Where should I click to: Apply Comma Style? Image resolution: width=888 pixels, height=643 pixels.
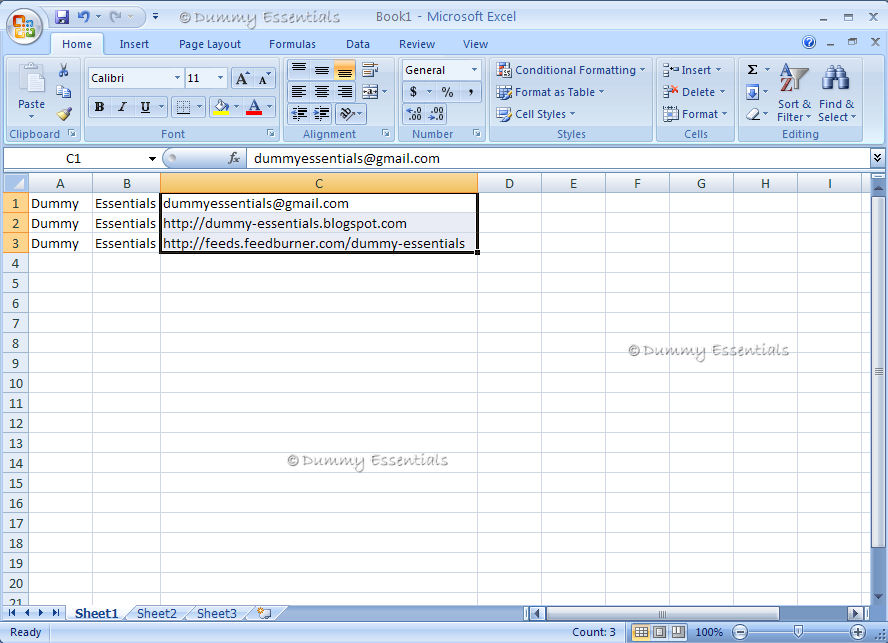(470, 92)
